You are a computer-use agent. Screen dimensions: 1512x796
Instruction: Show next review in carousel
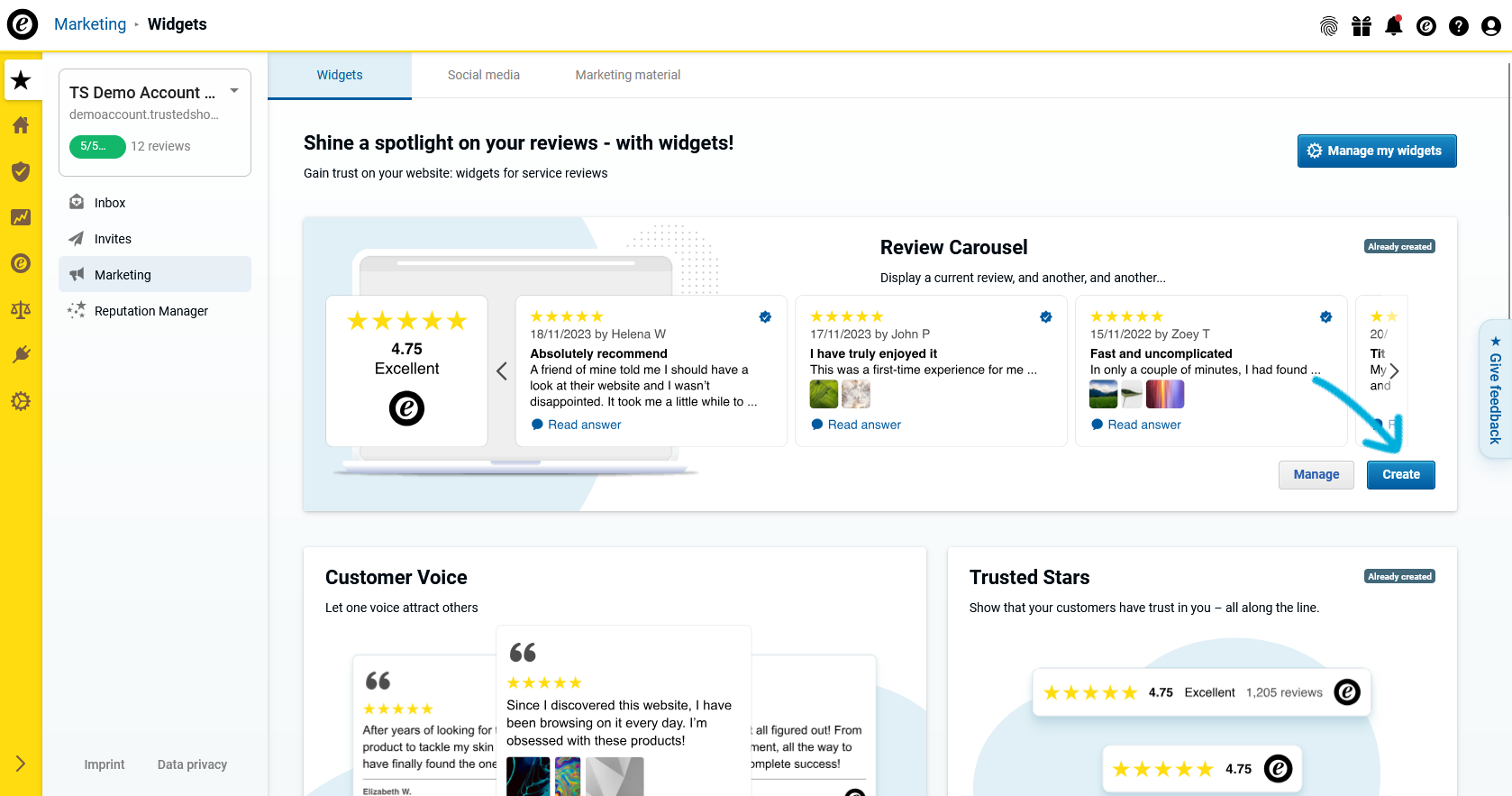1394,371
